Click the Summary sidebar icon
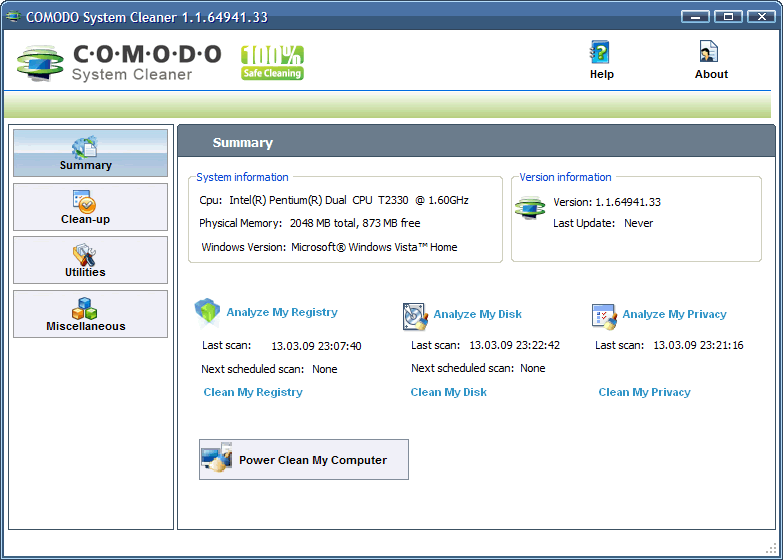 click(84, 146)
